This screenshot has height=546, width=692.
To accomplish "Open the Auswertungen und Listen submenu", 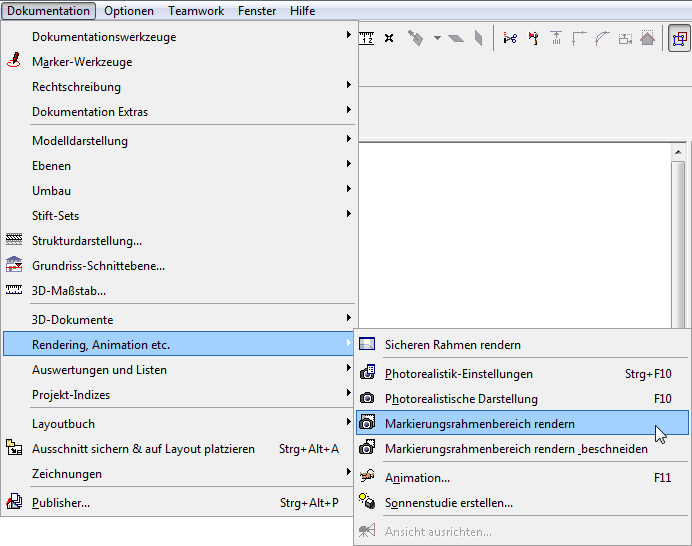I will click(x=179, y=369).
